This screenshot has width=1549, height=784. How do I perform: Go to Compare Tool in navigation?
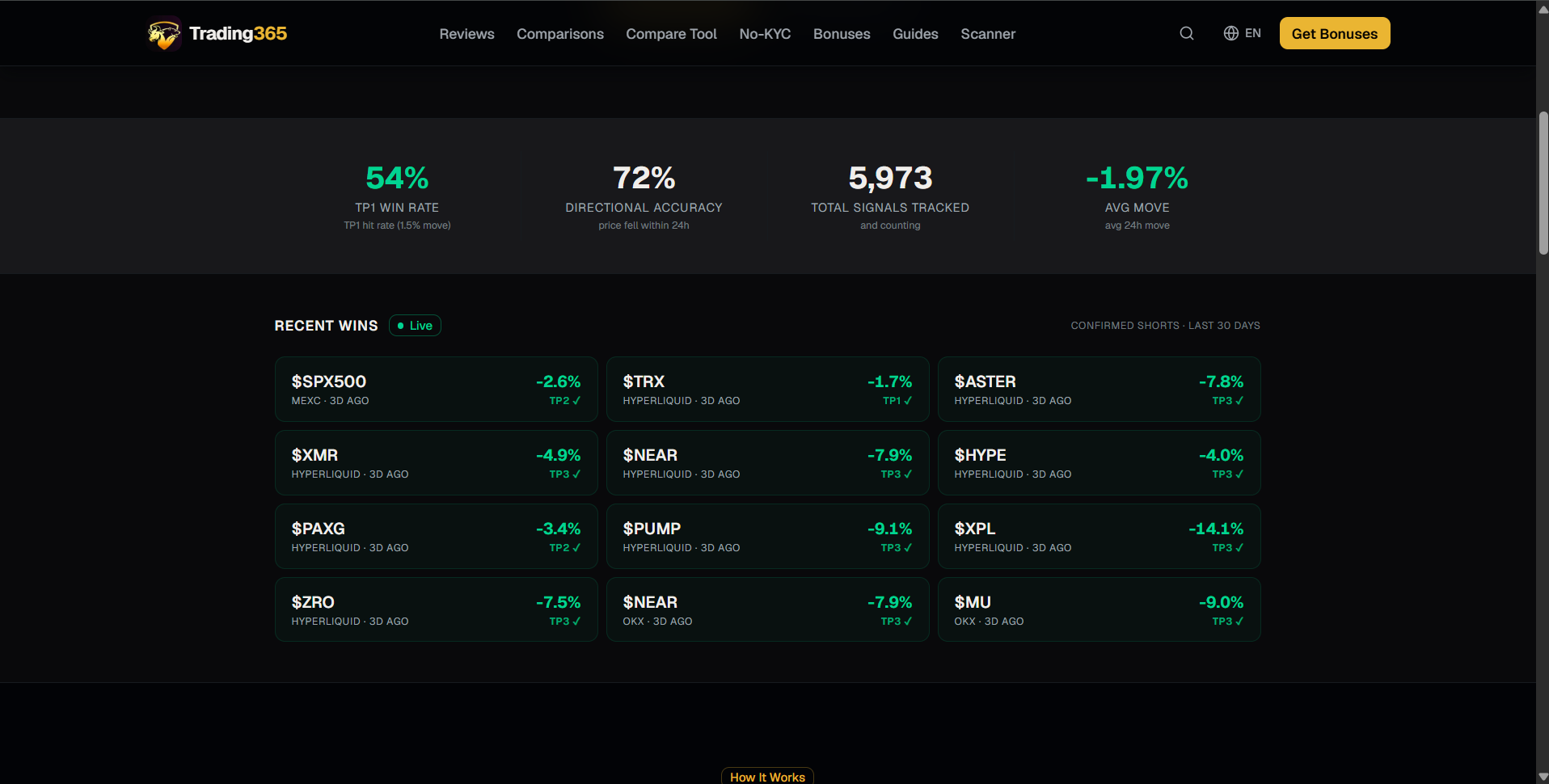point(671,34)
